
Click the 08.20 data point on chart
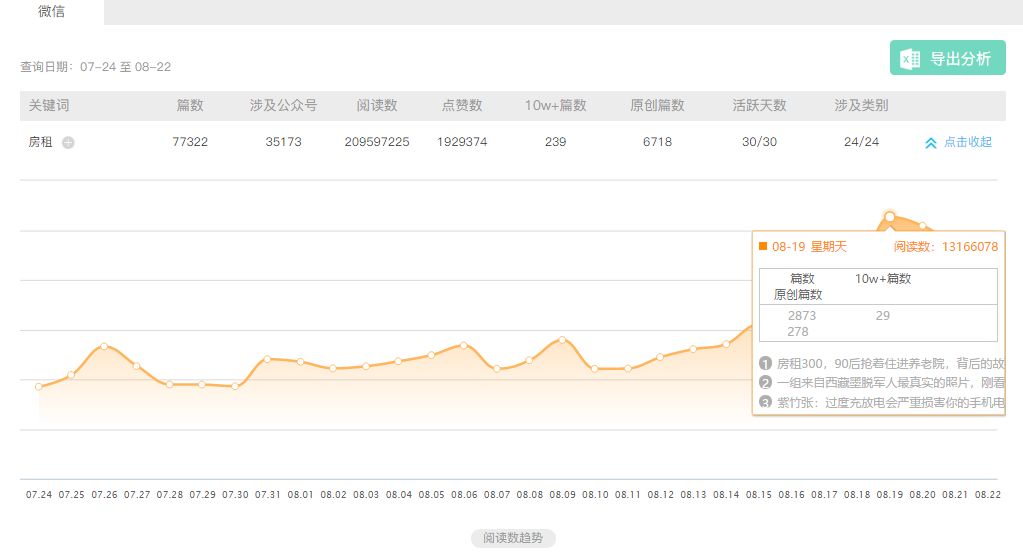[923, 226]
